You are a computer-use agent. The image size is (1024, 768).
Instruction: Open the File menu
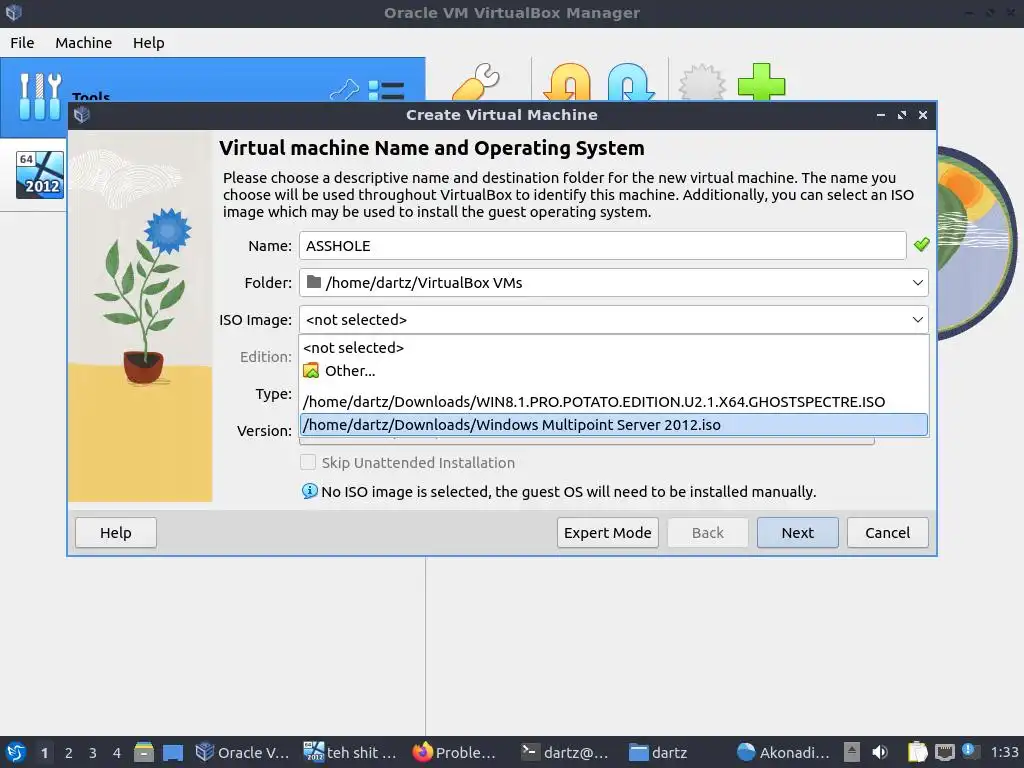pos(22,42)
